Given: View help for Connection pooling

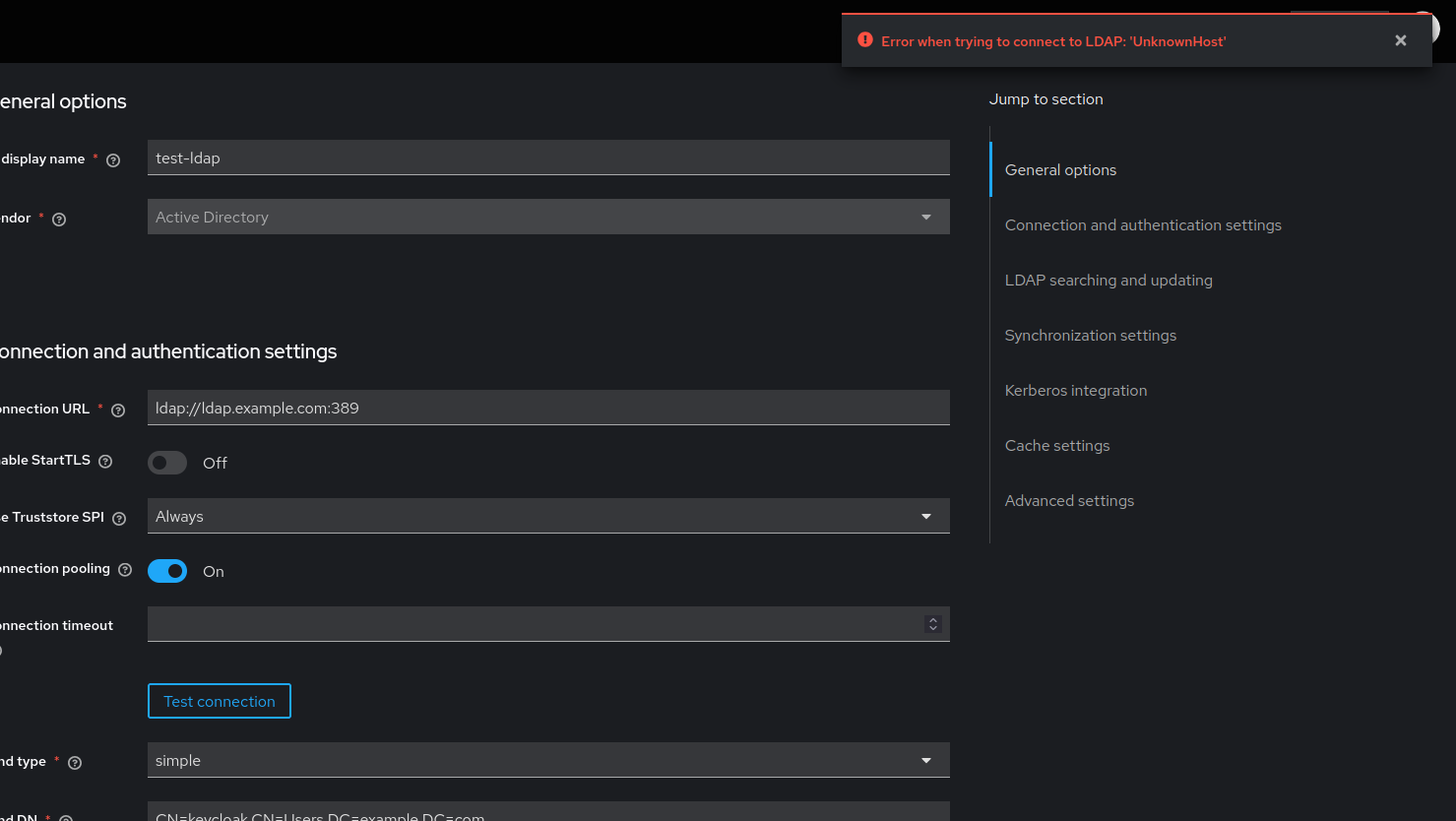Looking at the screenshot, I should (124, 569).
